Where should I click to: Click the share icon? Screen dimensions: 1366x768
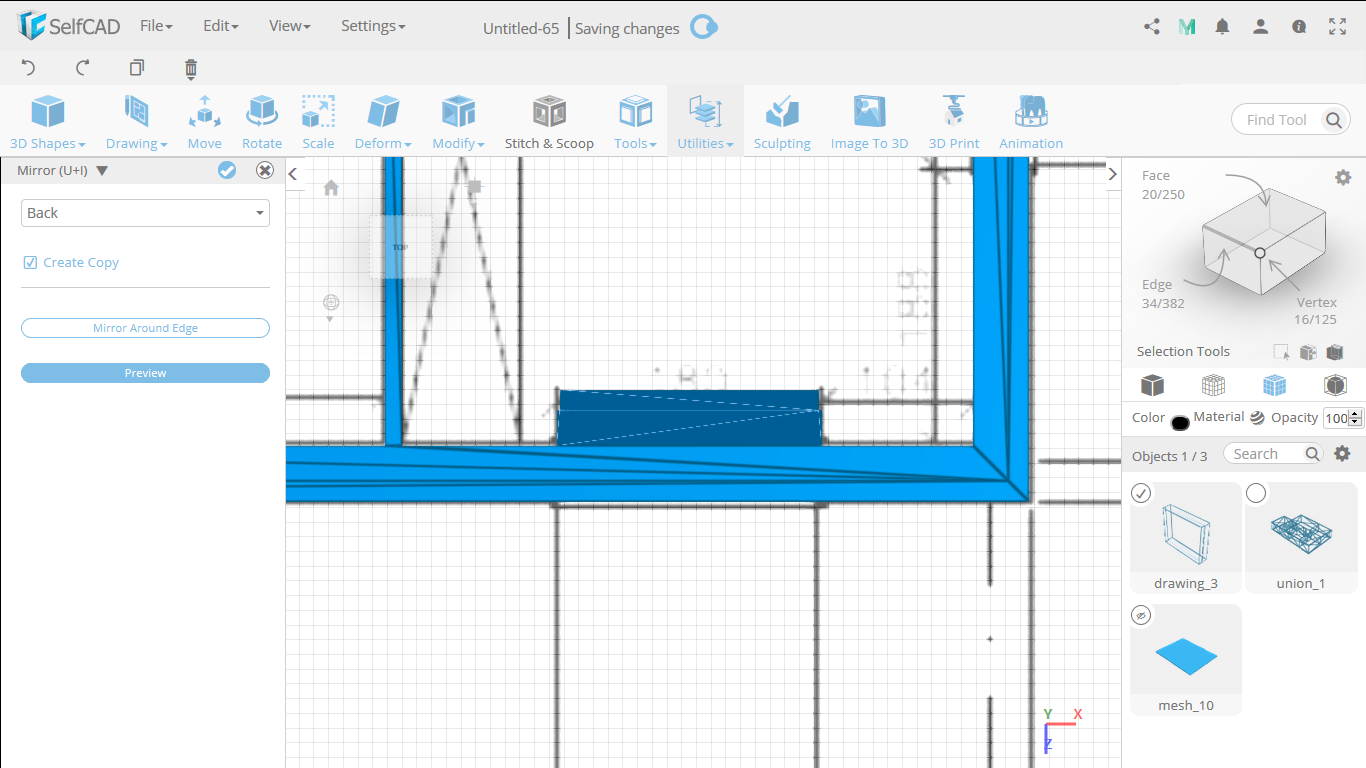coord(1152,27)
